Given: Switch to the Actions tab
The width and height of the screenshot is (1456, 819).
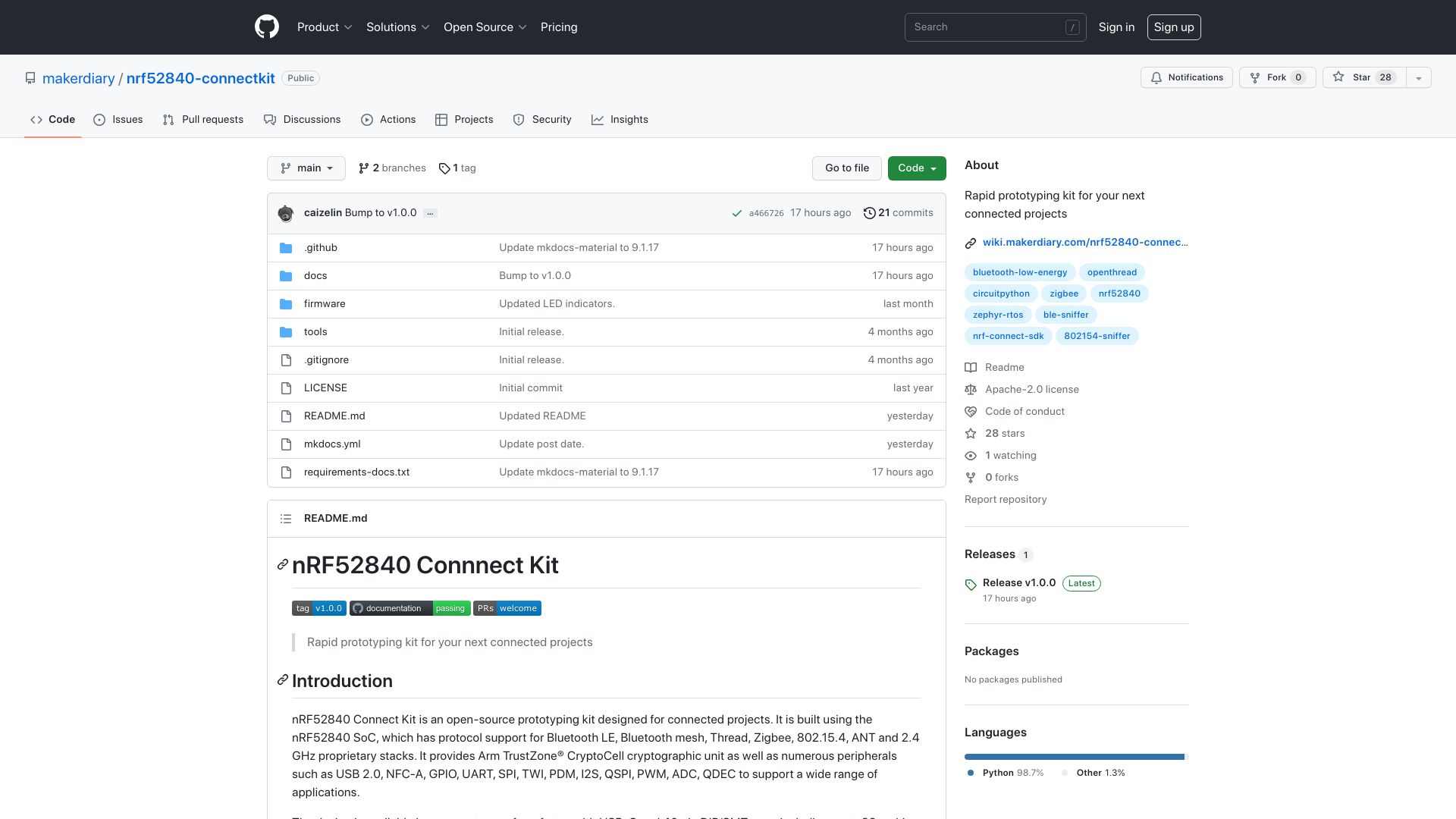Looking at the screenshot, I should [x=388, y=120].
